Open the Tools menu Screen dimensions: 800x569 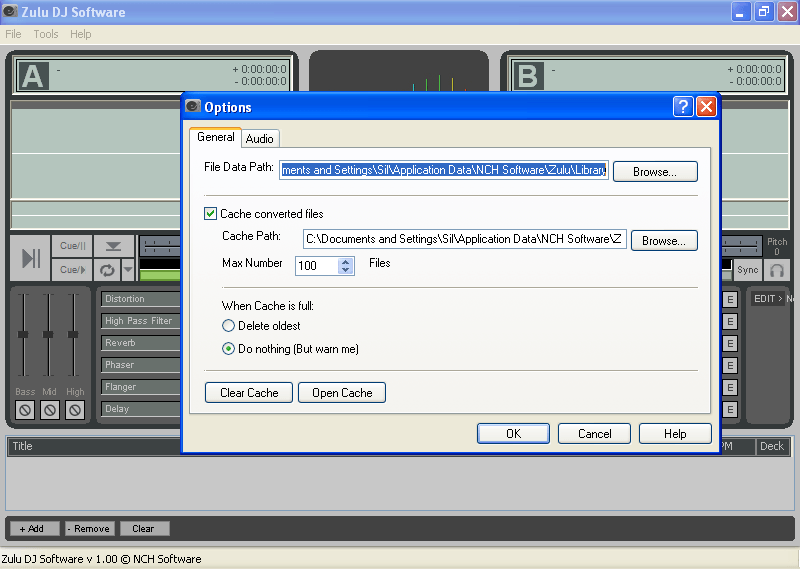(46, 34)
